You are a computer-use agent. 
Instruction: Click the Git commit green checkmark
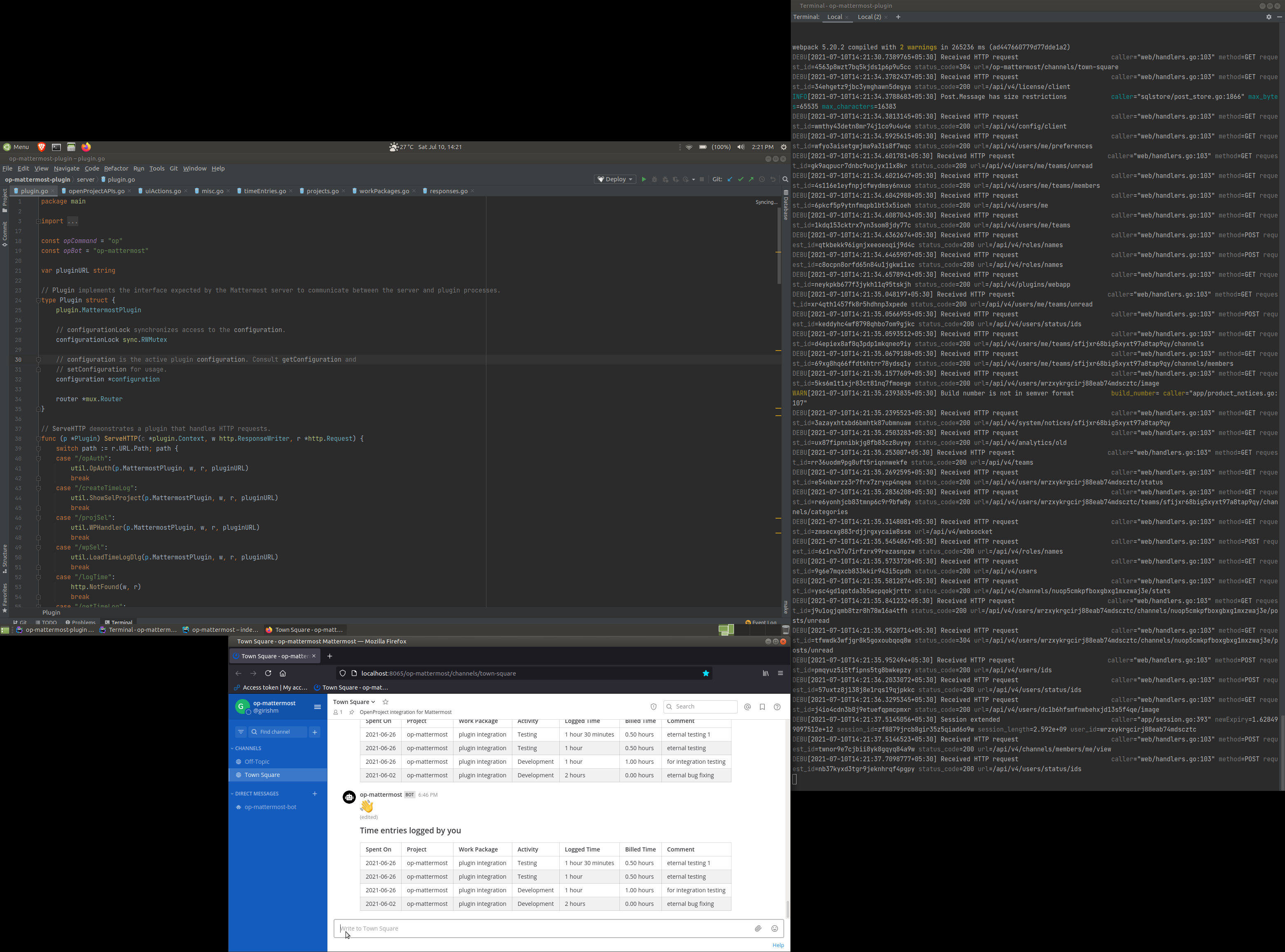click(x=741, y=179)
